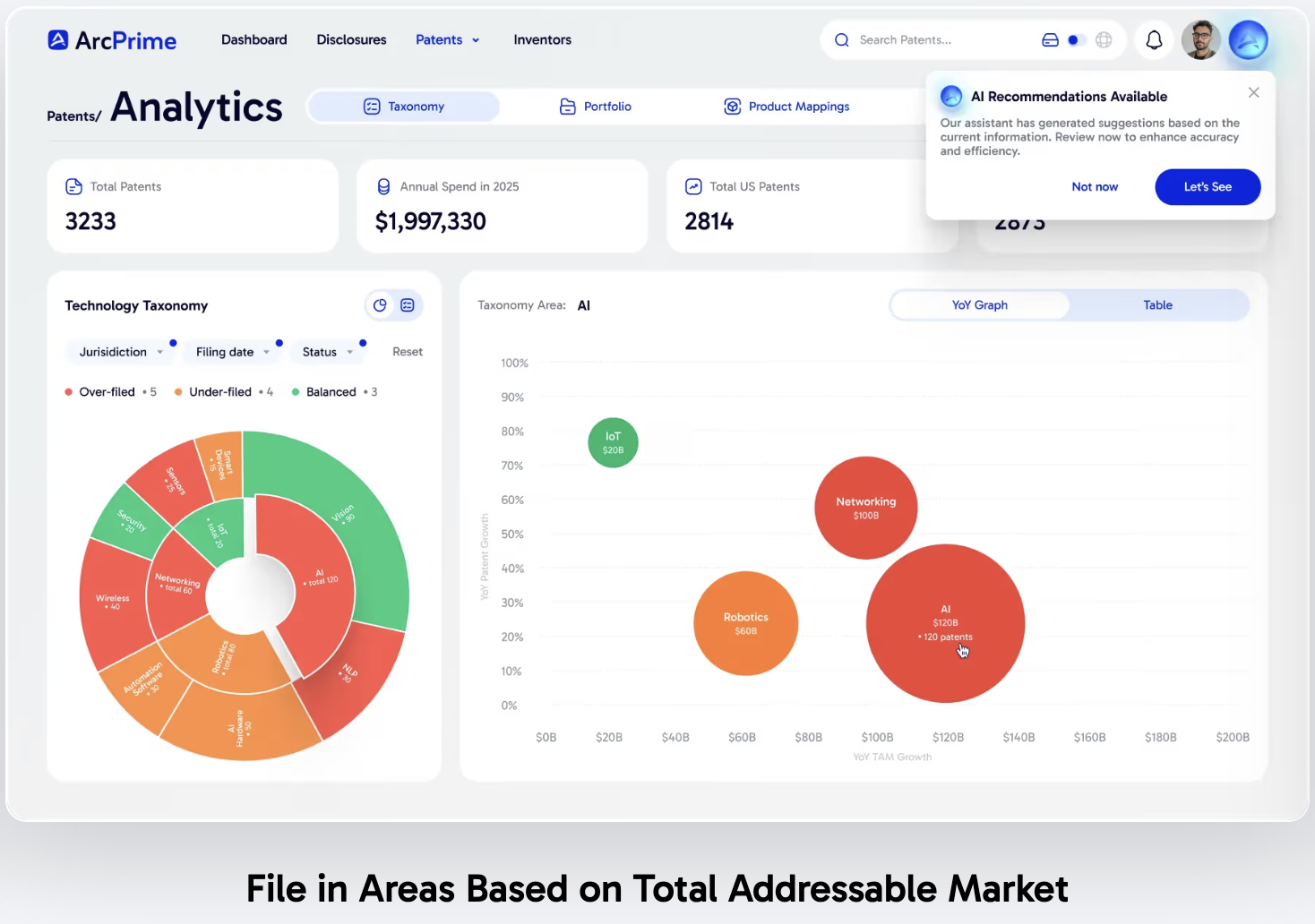Image resolution: width=1315 pixels, height=924 pixels.
Task: Expand the Patents menu chevron
Action: point(476,40)
